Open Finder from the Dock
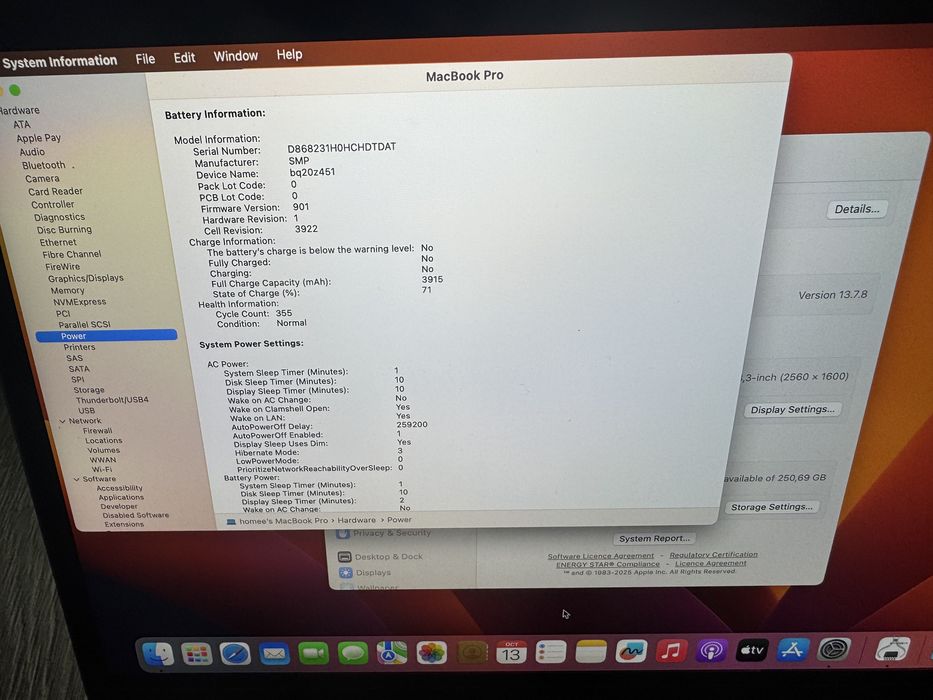The image size is (933, 700). pos(158,654)
